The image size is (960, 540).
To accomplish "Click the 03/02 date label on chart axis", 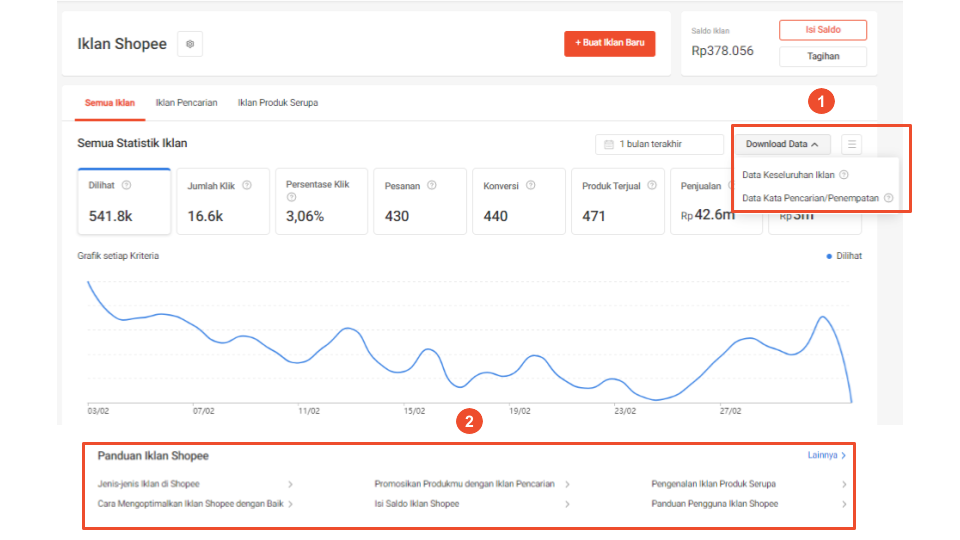I will tap(98, 411).
